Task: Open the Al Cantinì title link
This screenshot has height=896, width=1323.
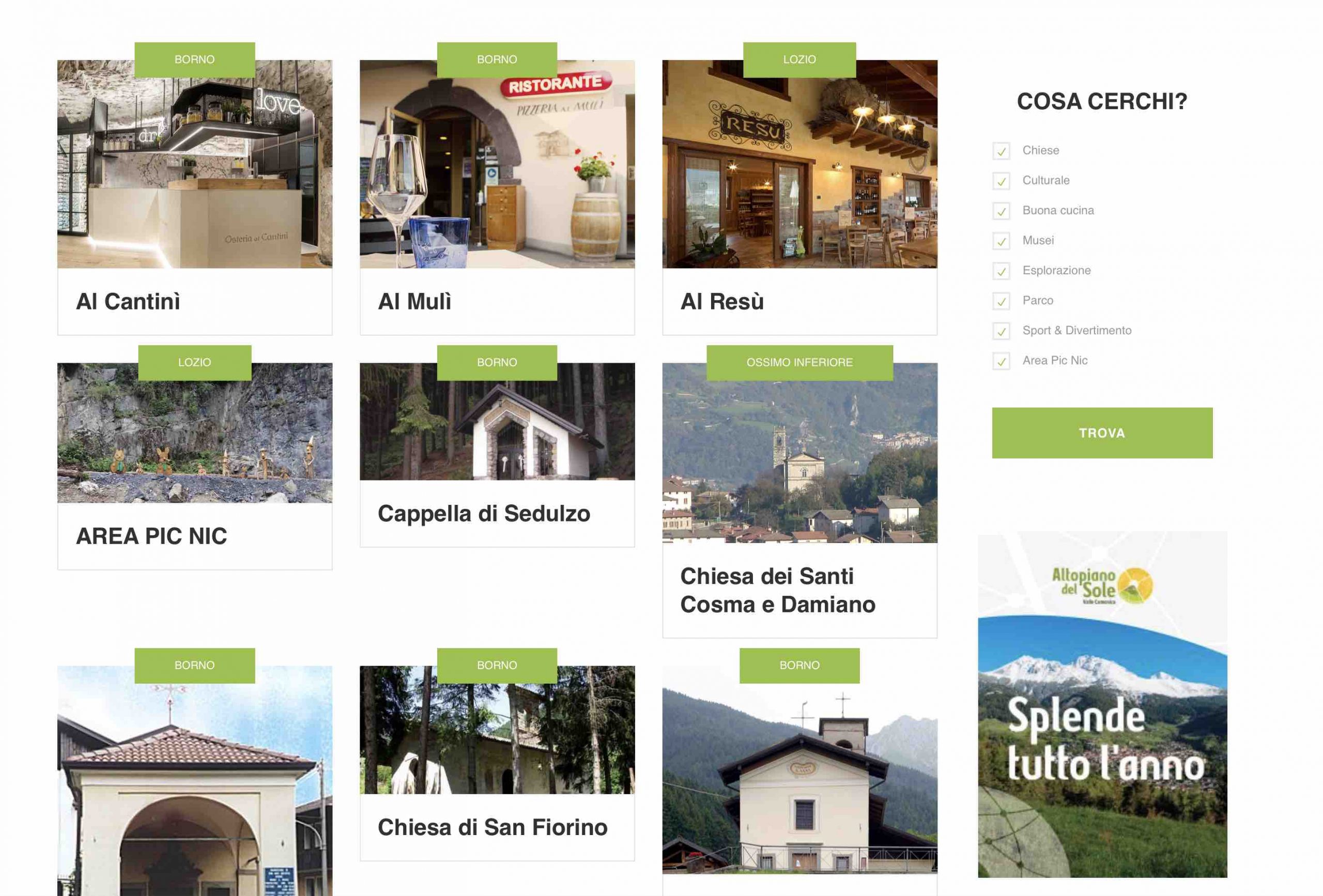Action: point(128,301)
